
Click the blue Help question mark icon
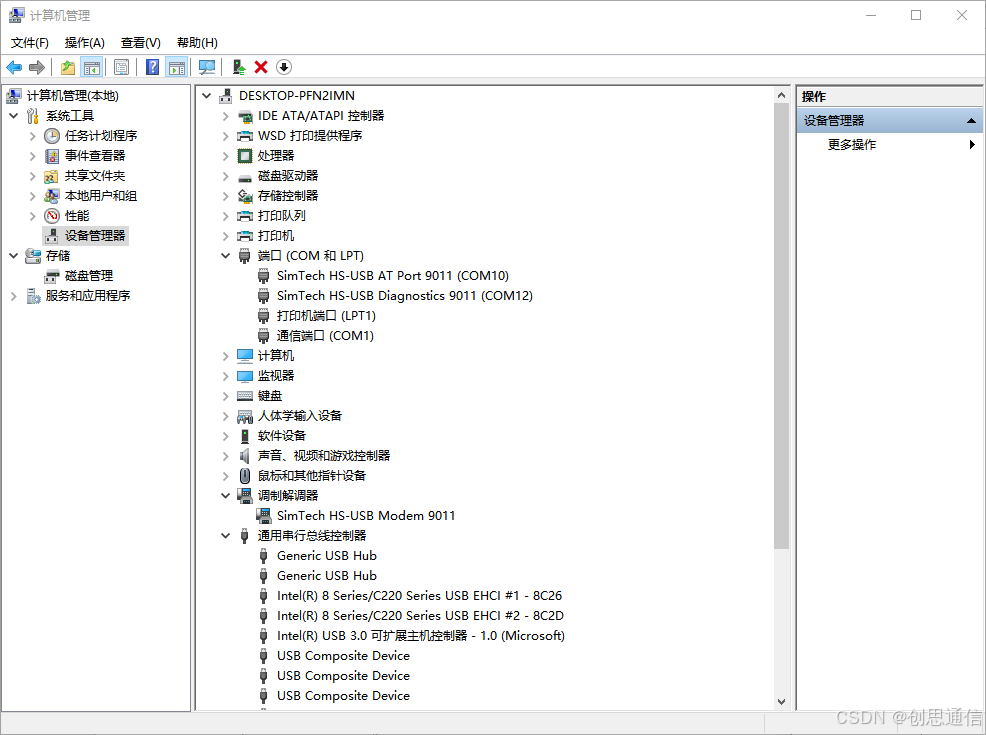coord(152,67)
